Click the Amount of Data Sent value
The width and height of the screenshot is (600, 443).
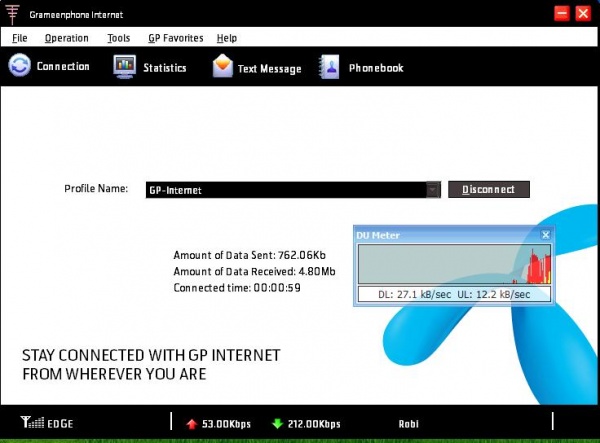302,255
